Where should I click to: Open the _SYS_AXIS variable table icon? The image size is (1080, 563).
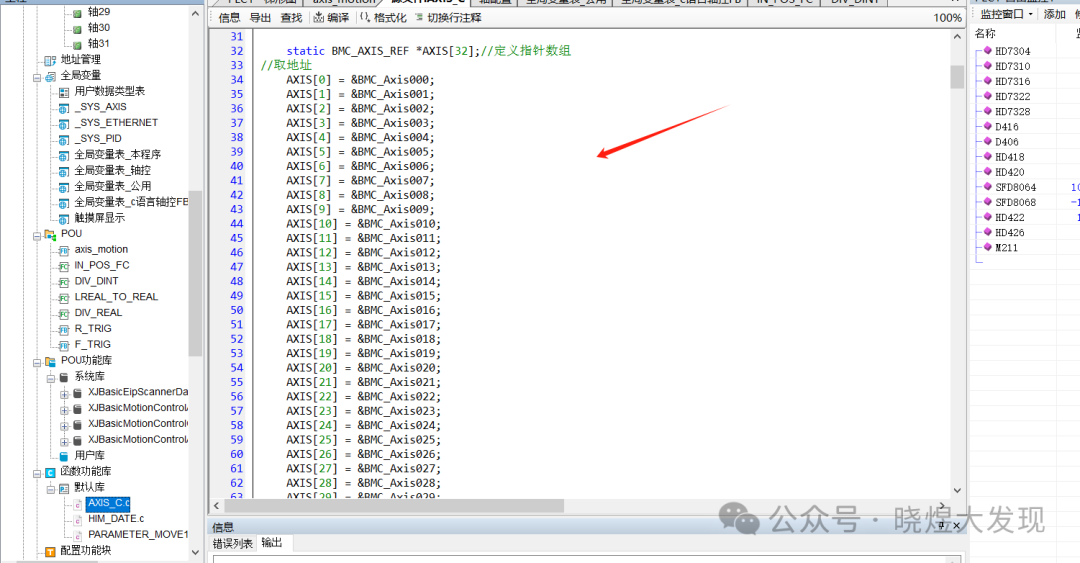(64, 108)
